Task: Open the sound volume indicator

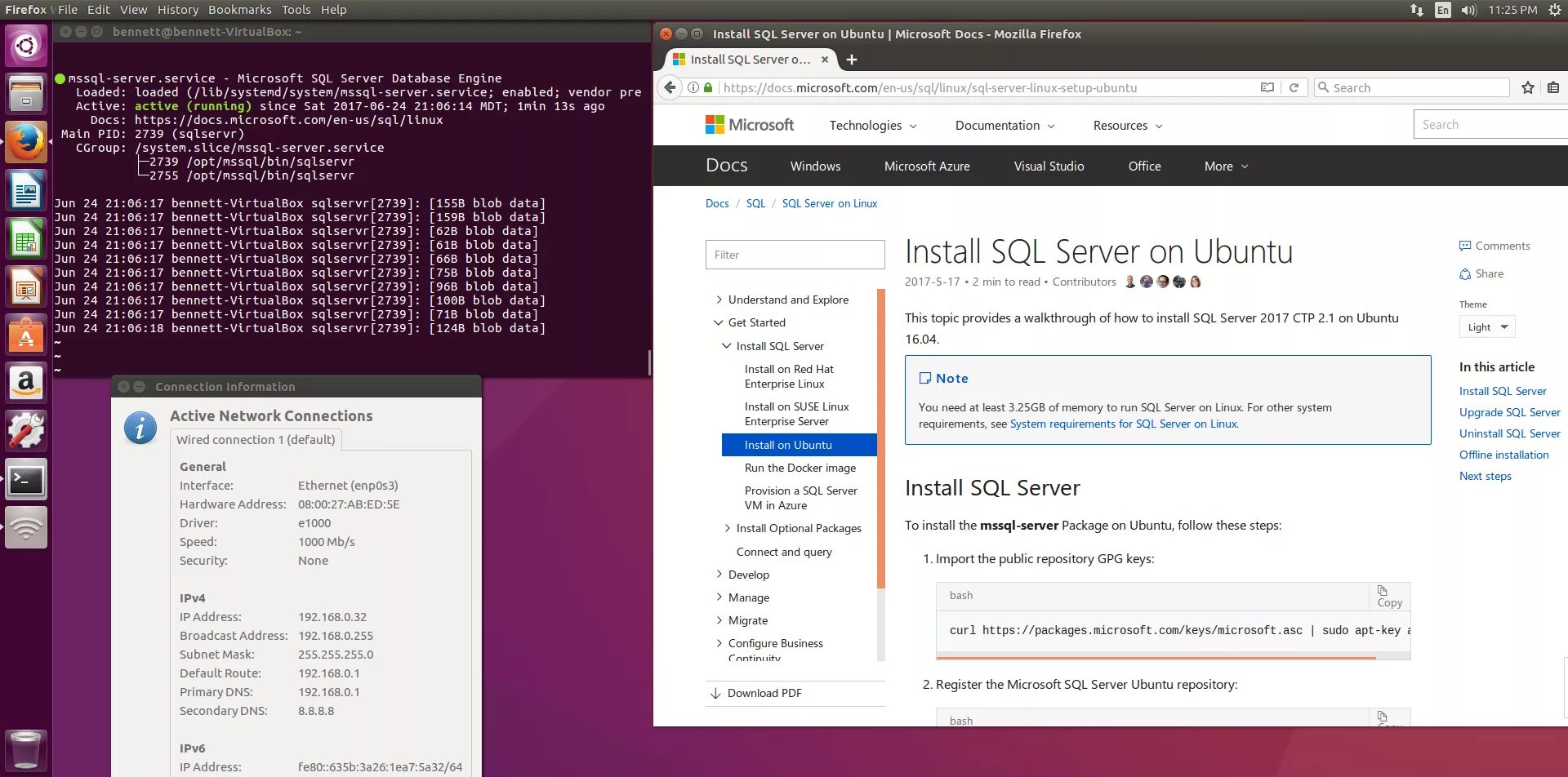Action: pyautogui.click(x=1468, y=10)
